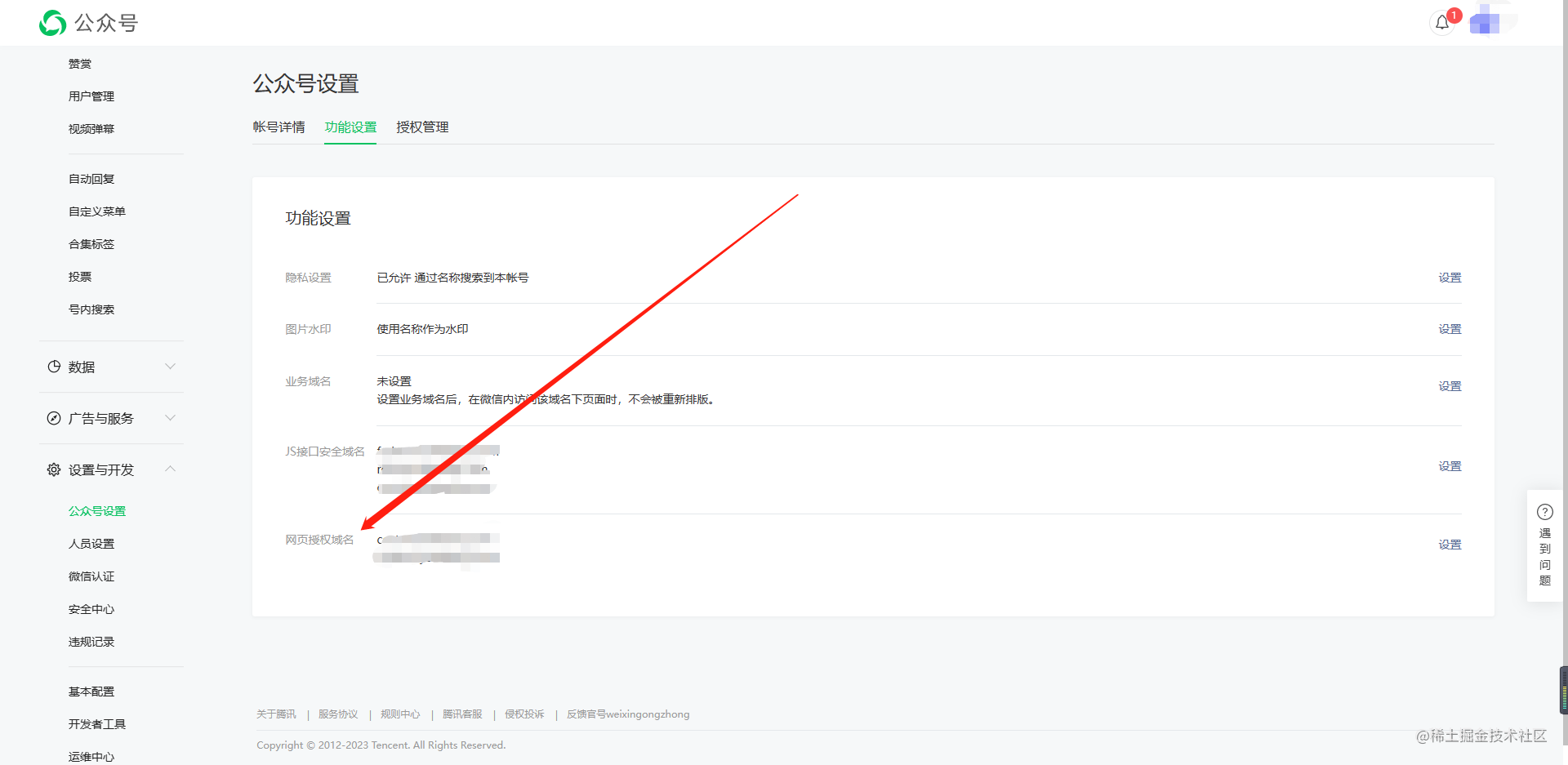
Task: Collapse the 设置与开发 chevron
Action: [x=170, y=469]
